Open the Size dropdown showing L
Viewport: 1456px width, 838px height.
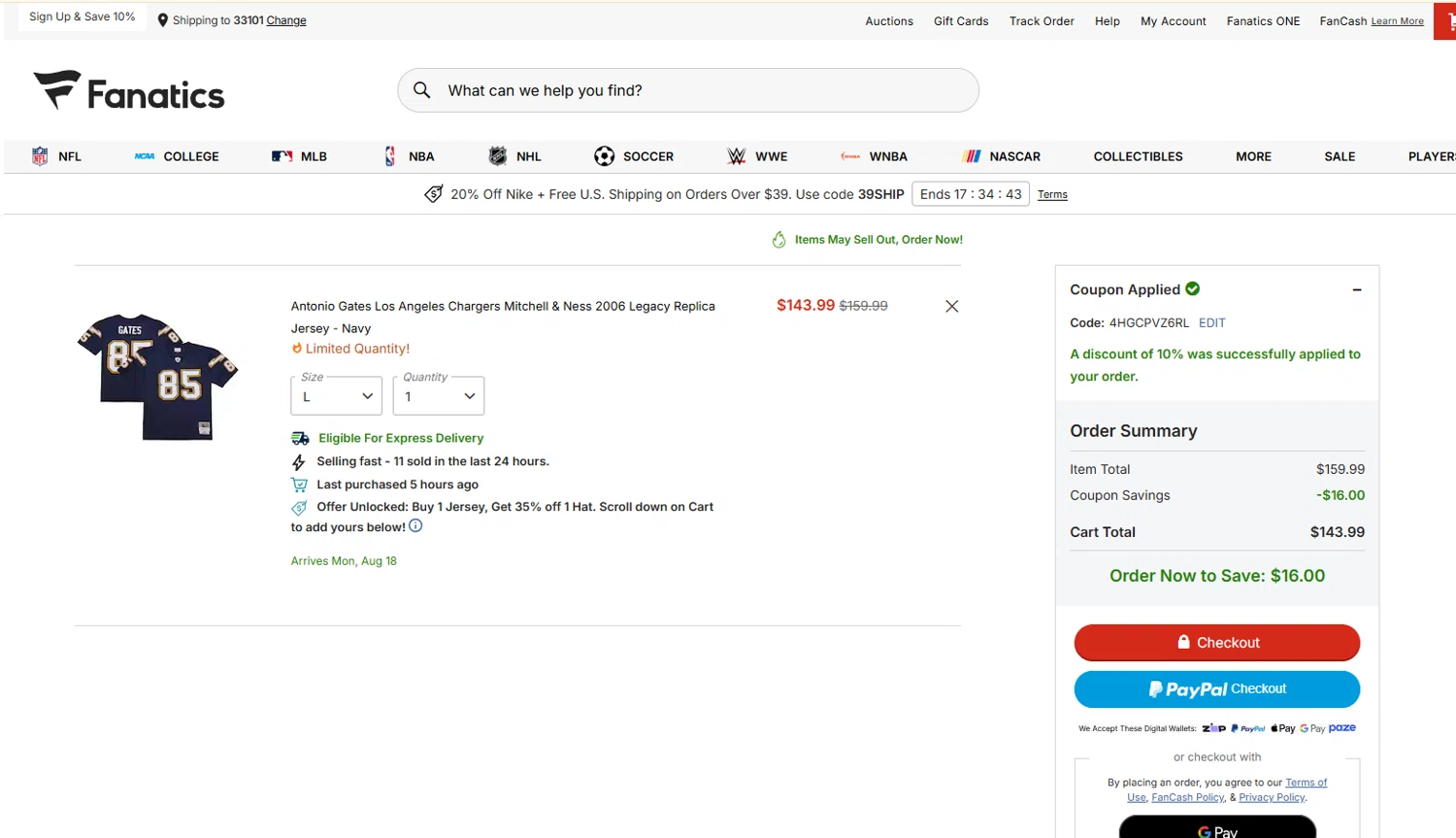point(337,396)
